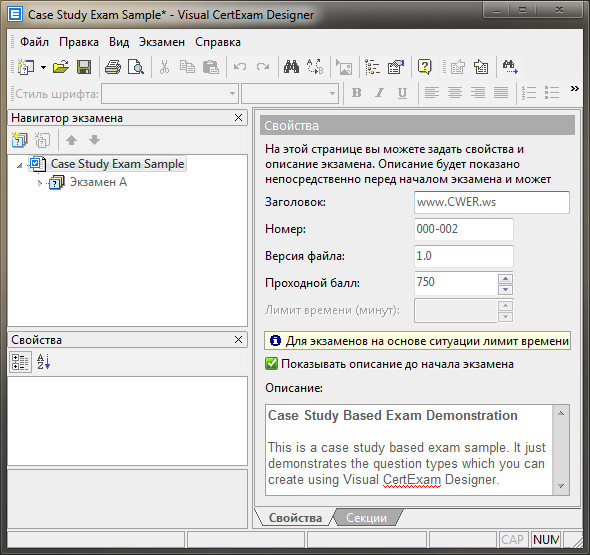Save the exam with the floppy disk icon
The image size is (590, 555).
click(x=84, y=67)
